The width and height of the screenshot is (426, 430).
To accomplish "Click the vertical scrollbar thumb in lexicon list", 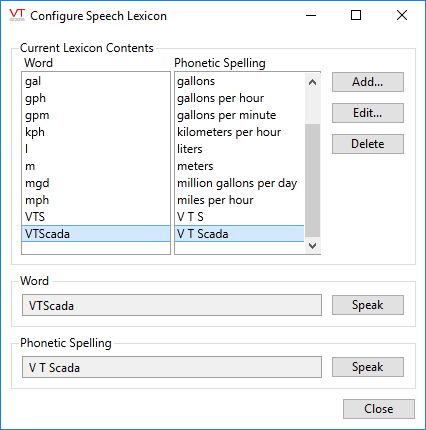I will 312,180.
